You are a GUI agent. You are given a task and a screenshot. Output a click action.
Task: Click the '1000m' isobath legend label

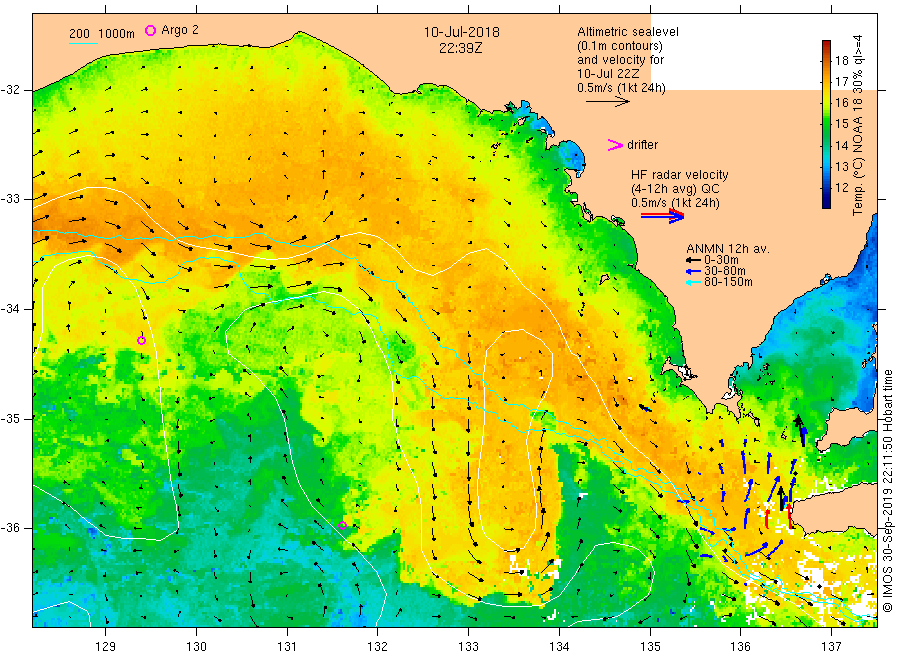(117, 34)
